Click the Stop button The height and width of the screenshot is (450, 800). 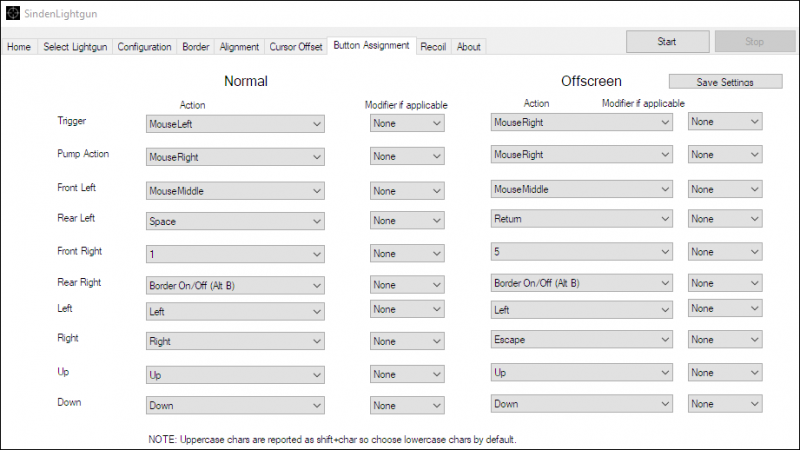[755, 41]
